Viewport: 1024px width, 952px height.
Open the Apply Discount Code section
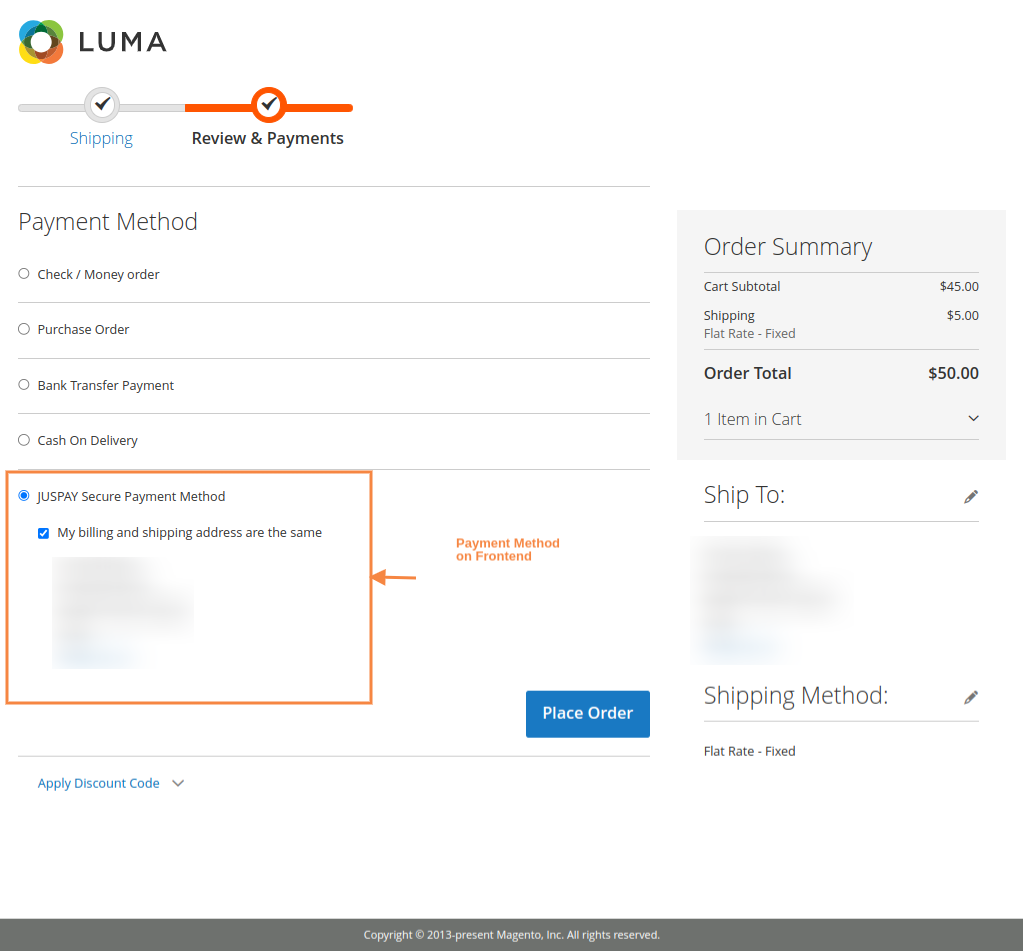coord(98,783)
